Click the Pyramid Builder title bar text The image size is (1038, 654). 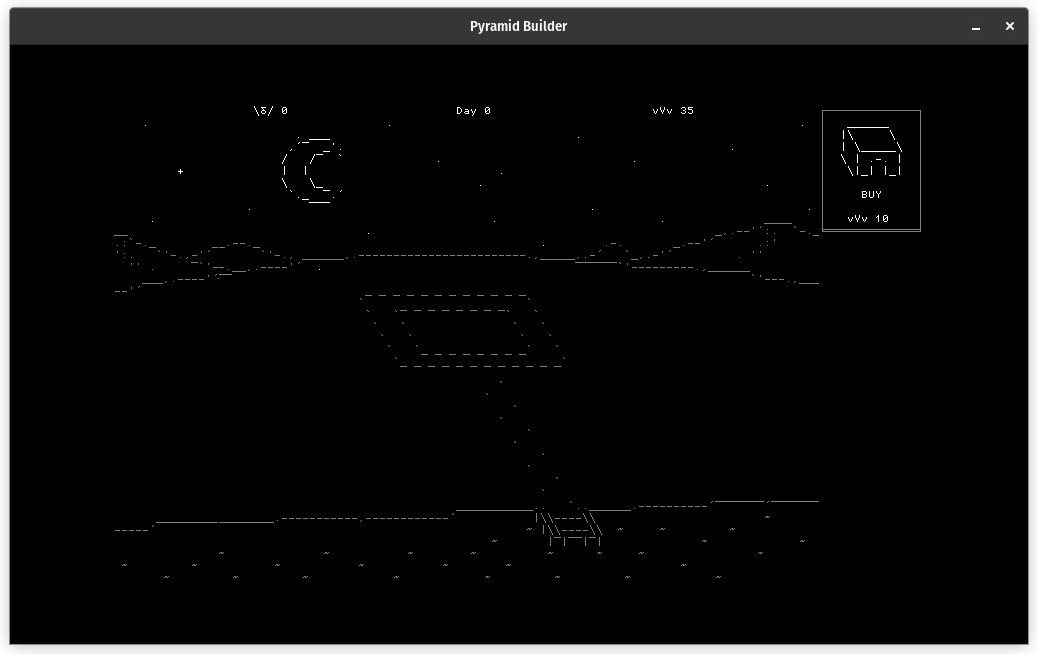pos(518,26)
